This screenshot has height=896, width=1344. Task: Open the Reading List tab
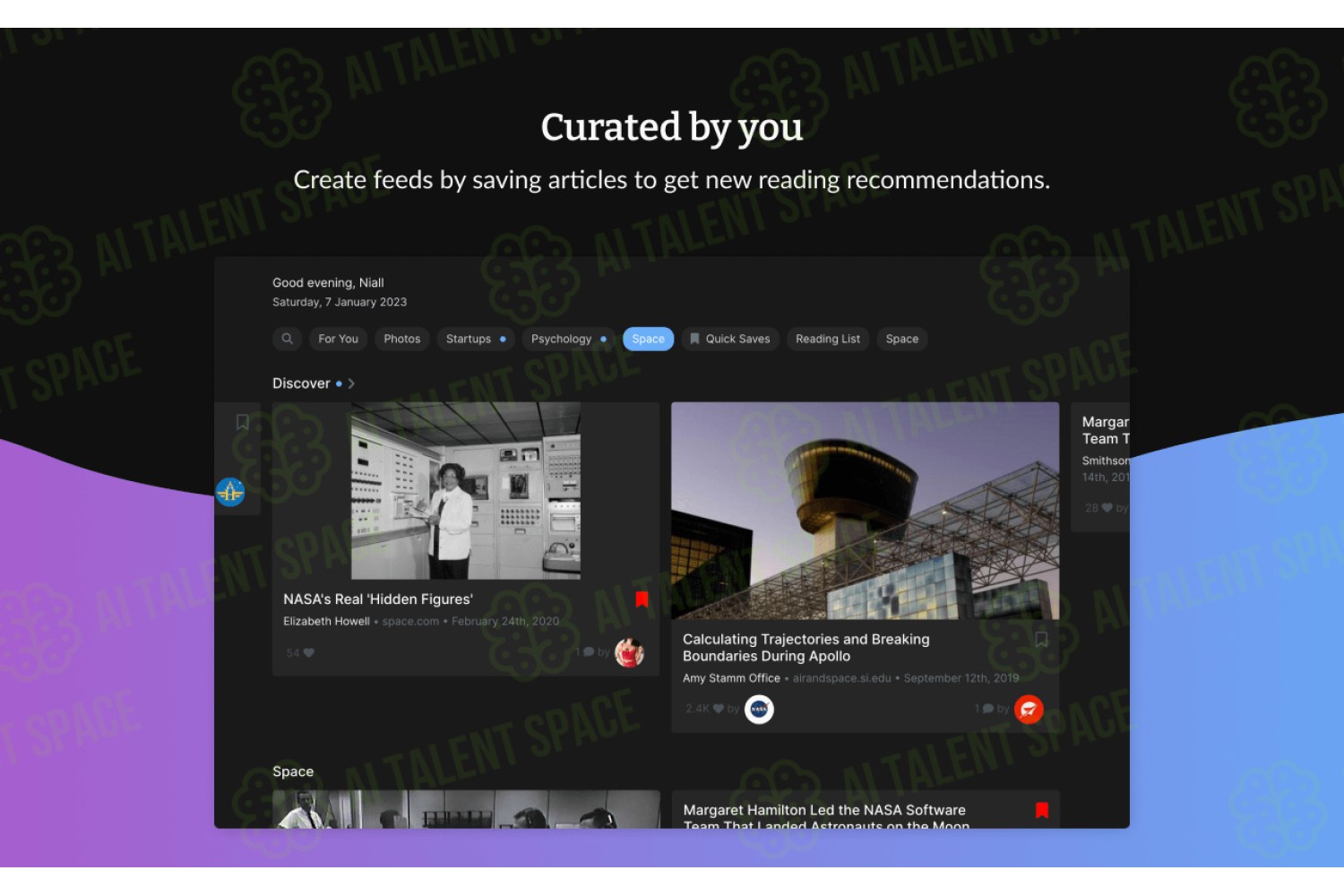(828, 339)
